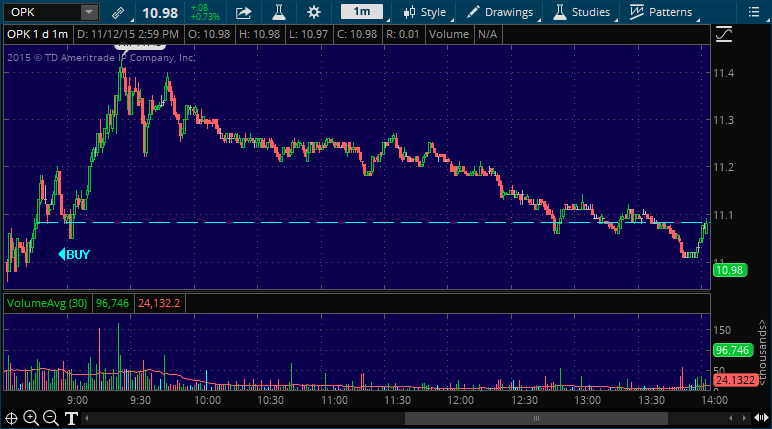Click the 10:00 time axis label
The image size is (772, 429).
click(207, 400)
